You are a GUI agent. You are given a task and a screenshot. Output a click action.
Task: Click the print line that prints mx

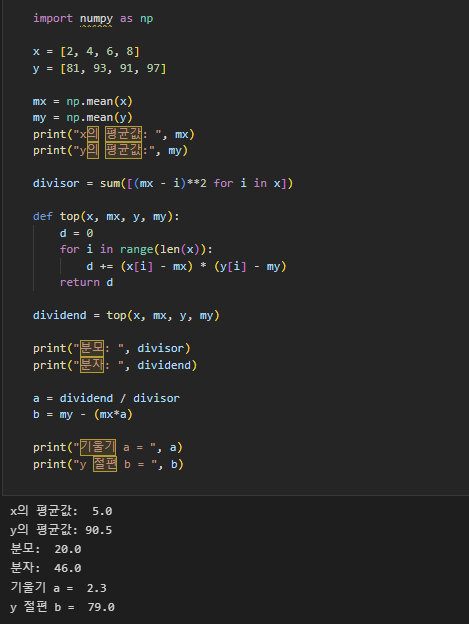click(x=114, y=135)
